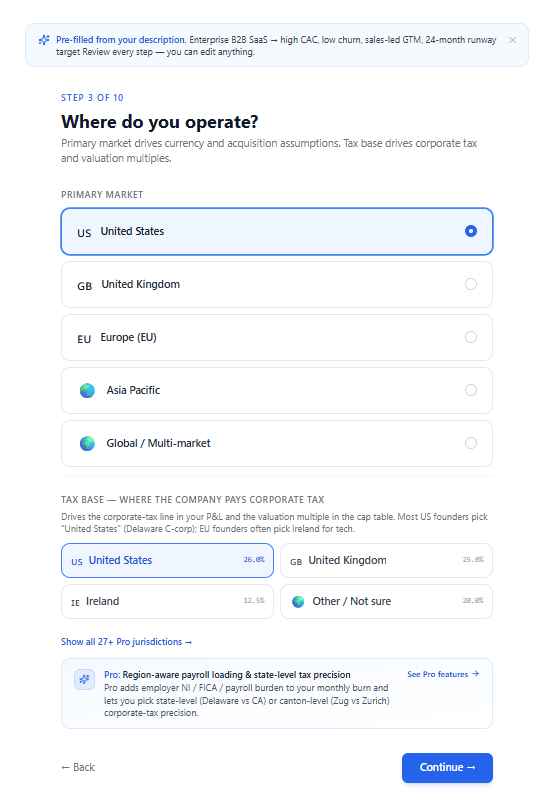Go back to the previous step
Image resolution: width=552 pixels, height=807 pixels.
78,767
